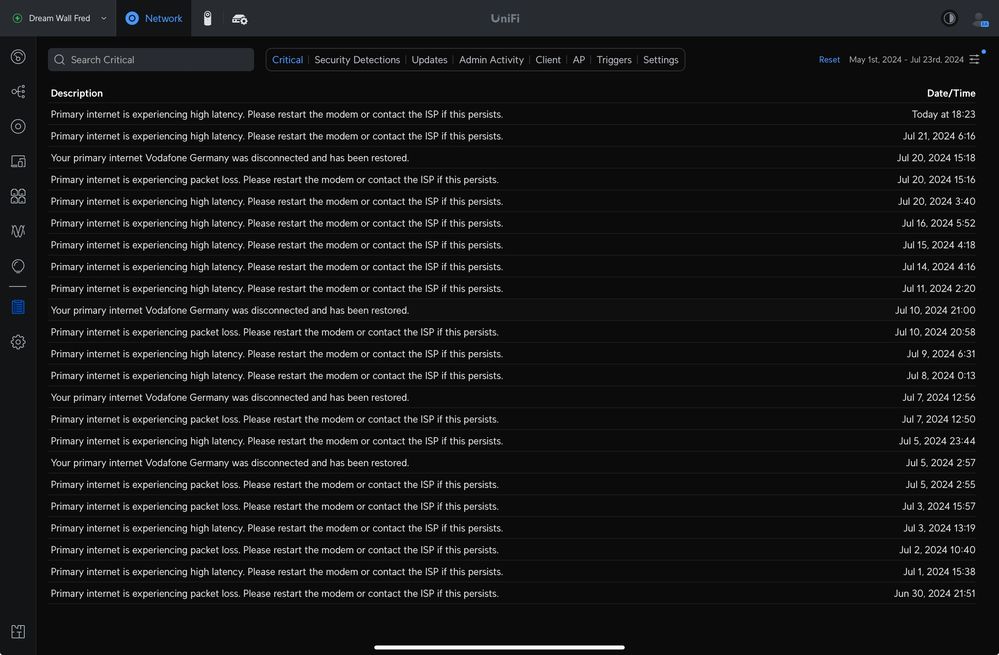Image resolution: width=999 pixels, height=655 pixels.
Task: Open the packet loss alert Jun 30 21:51
Action: pyautogui.click(x=513, y=593)
